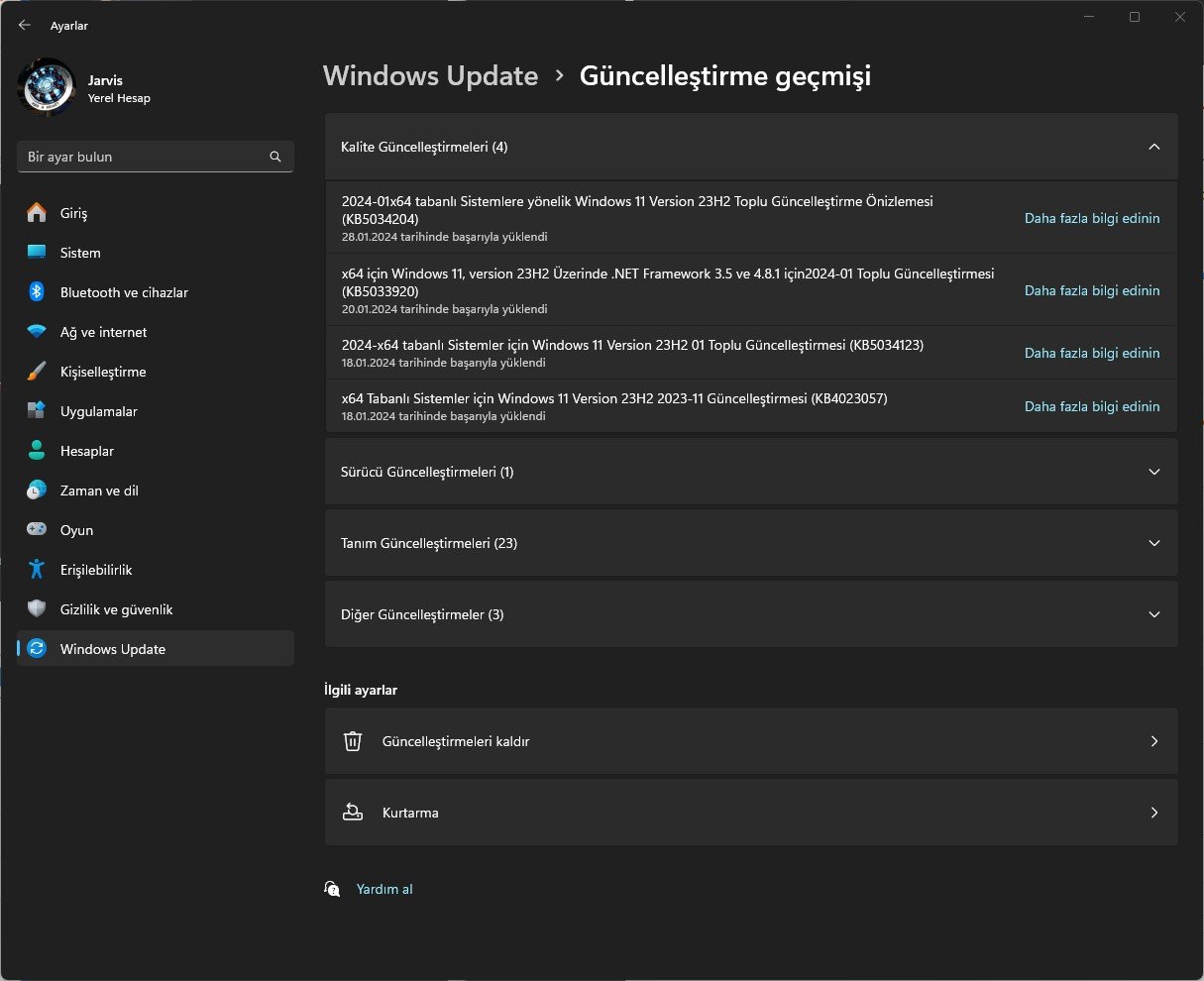The image size is (1204, 981).
Task: Select the Zaman ve dil clock icon
Action: (37, 490)
